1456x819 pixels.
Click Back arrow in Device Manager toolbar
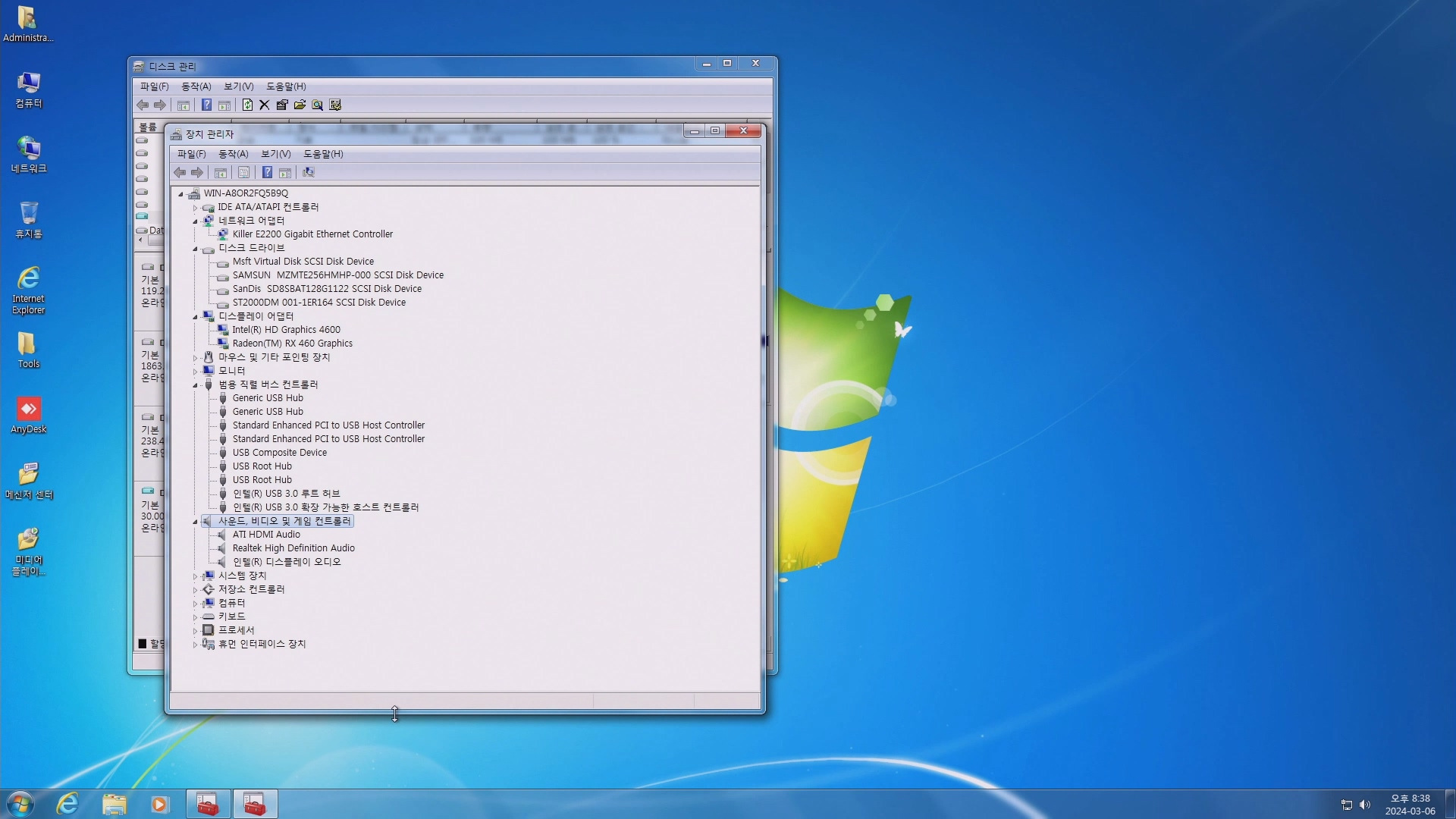click(180, 173)
